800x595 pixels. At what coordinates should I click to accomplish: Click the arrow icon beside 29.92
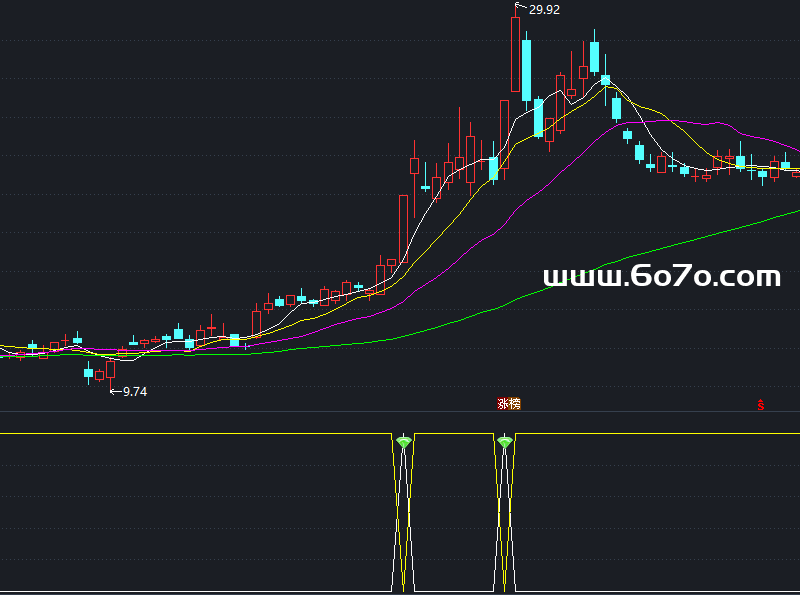519,8
